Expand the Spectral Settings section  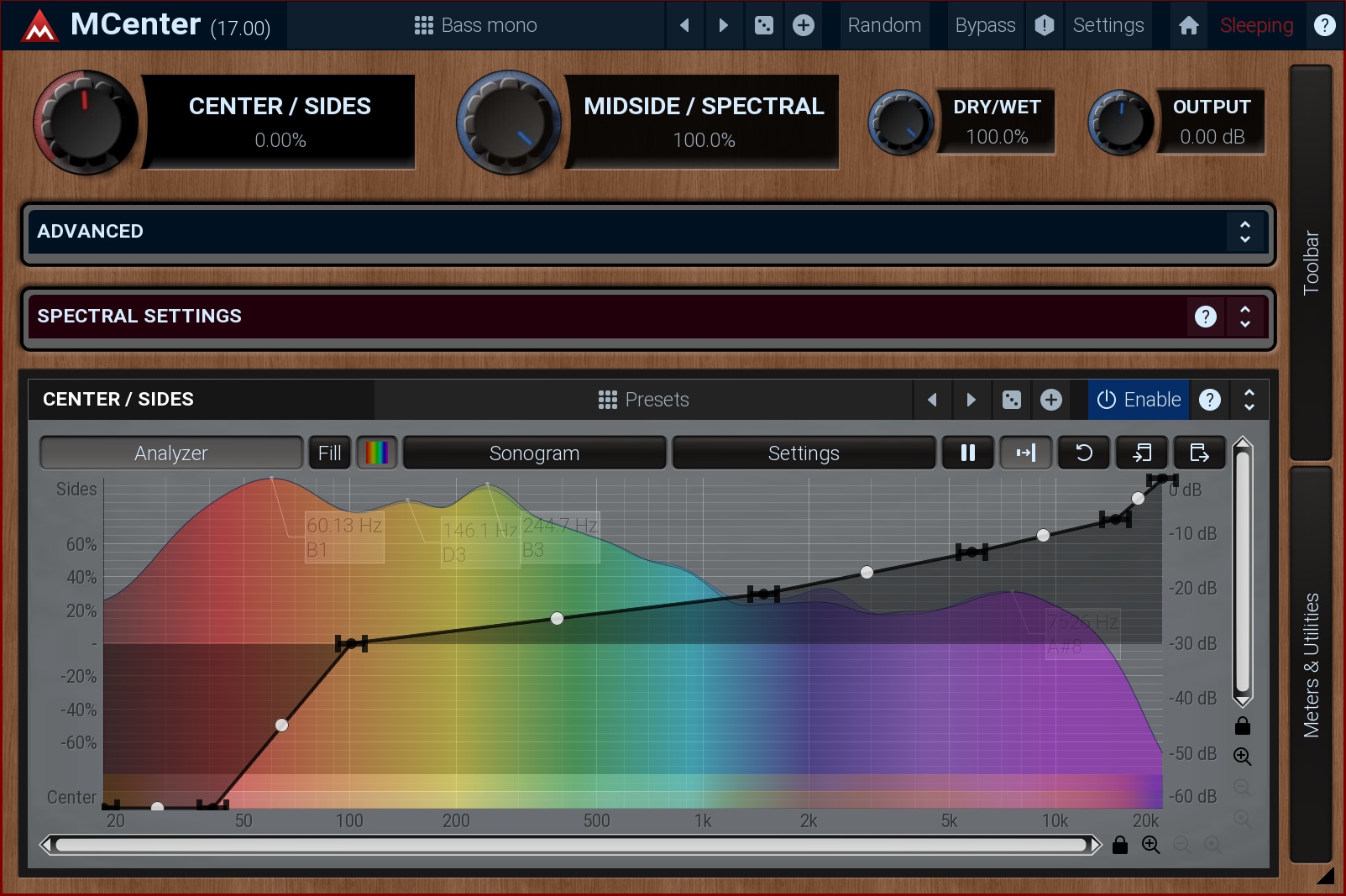1244,317
